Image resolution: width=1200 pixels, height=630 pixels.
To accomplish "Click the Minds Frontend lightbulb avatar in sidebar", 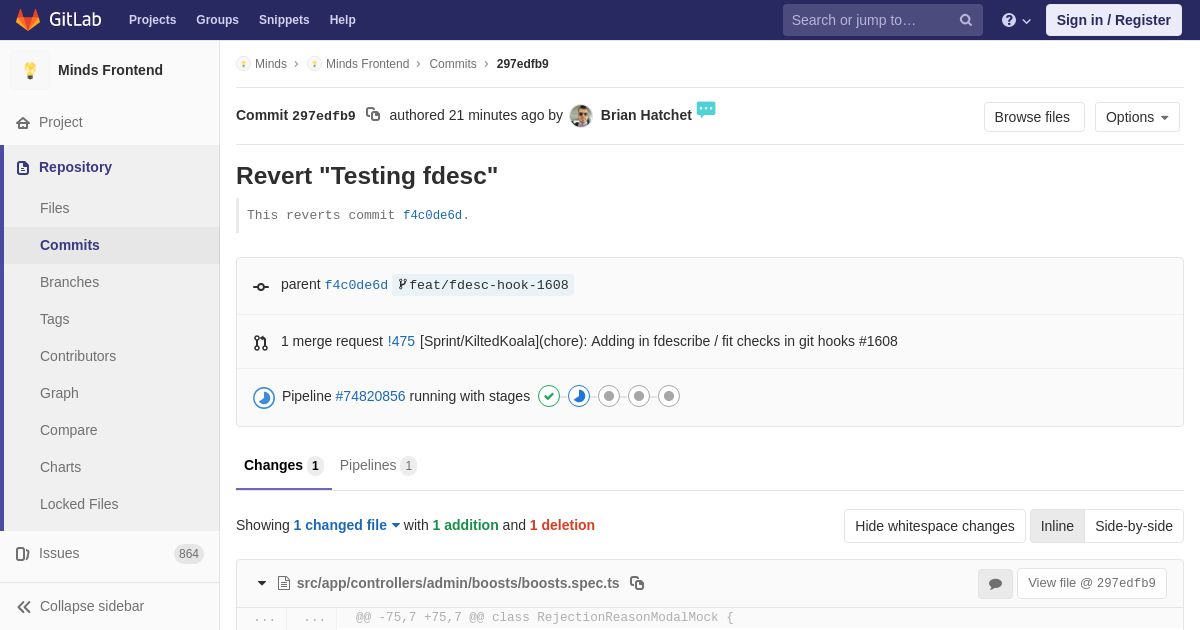I will (x=30, y=70).
